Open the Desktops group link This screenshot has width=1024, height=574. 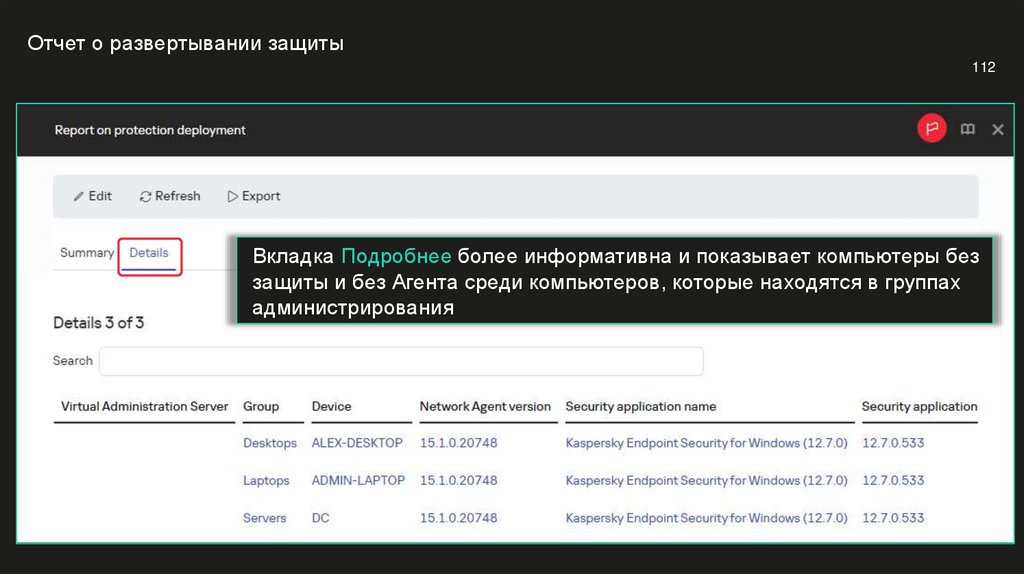pos(270,443)
